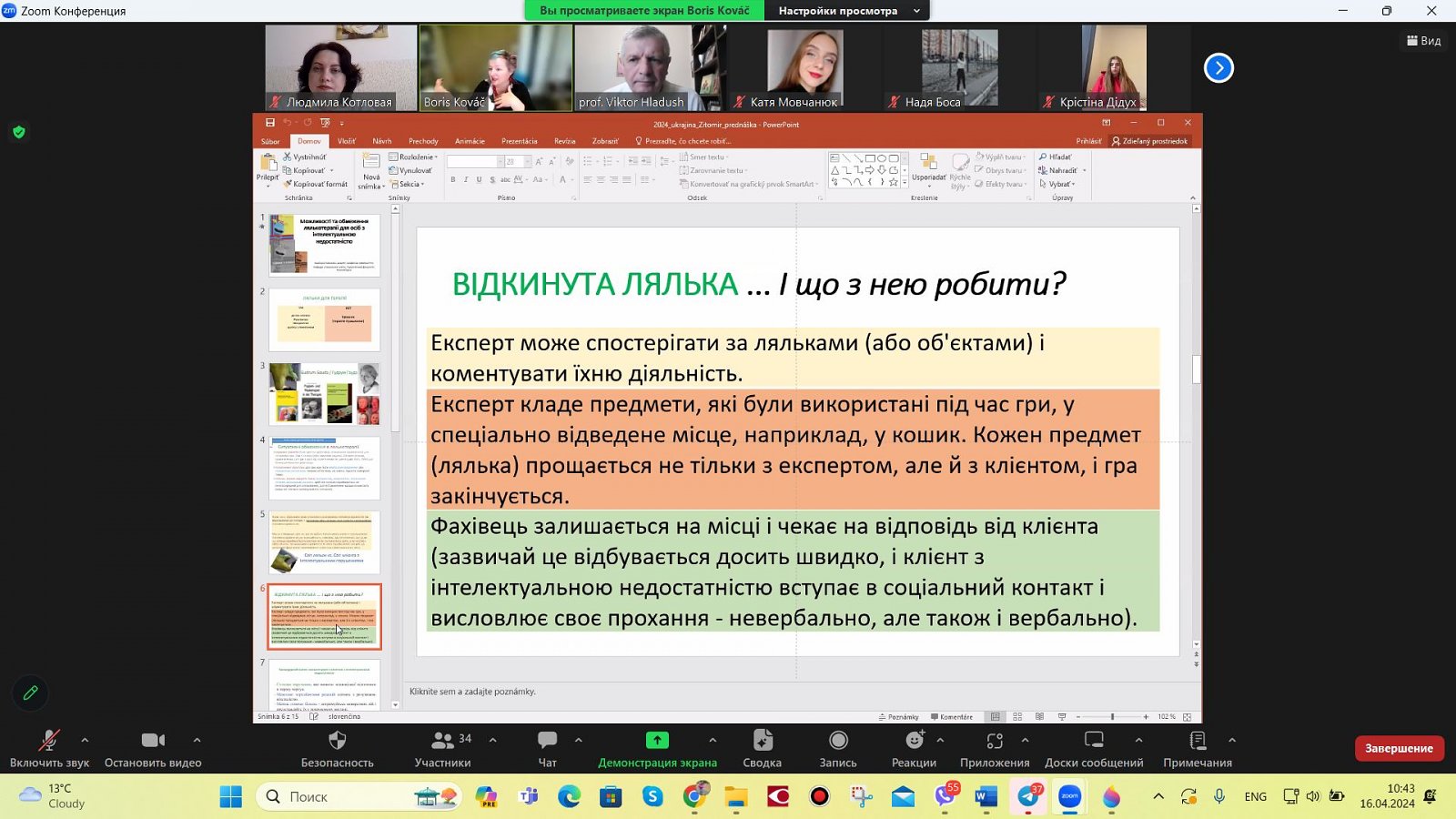The width and height of the screenshot is (1456, 819).
Task: Click Boris Kováč video thumbnail
Action: click(496, 68)
